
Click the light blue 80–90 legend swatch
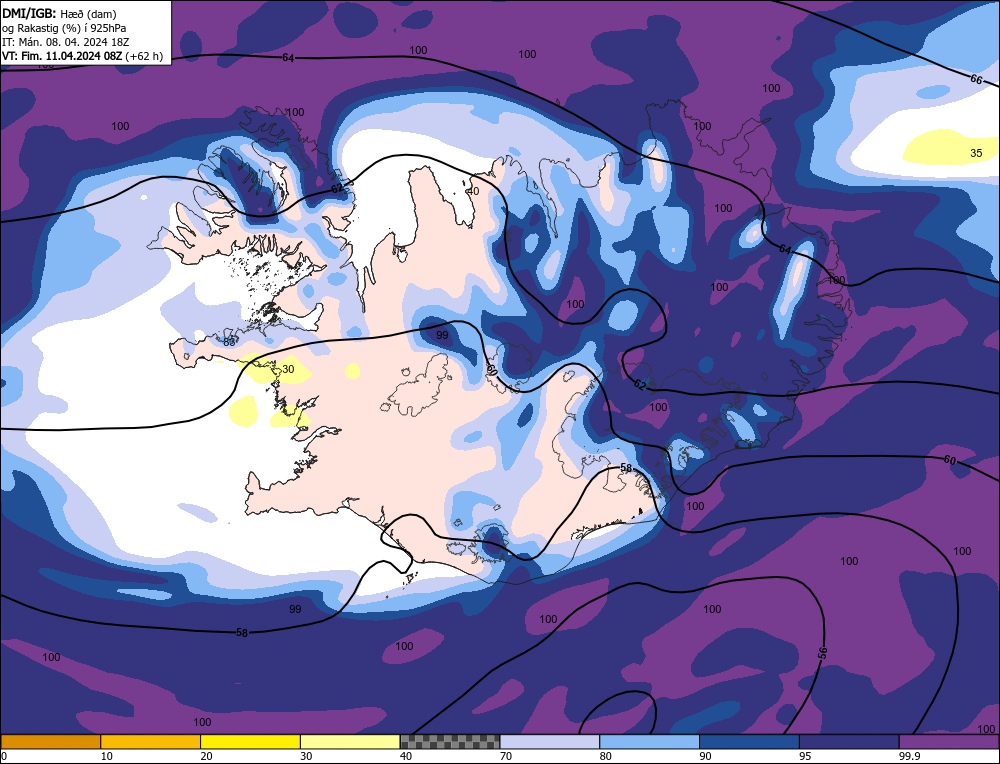click(x=649, y=741)
